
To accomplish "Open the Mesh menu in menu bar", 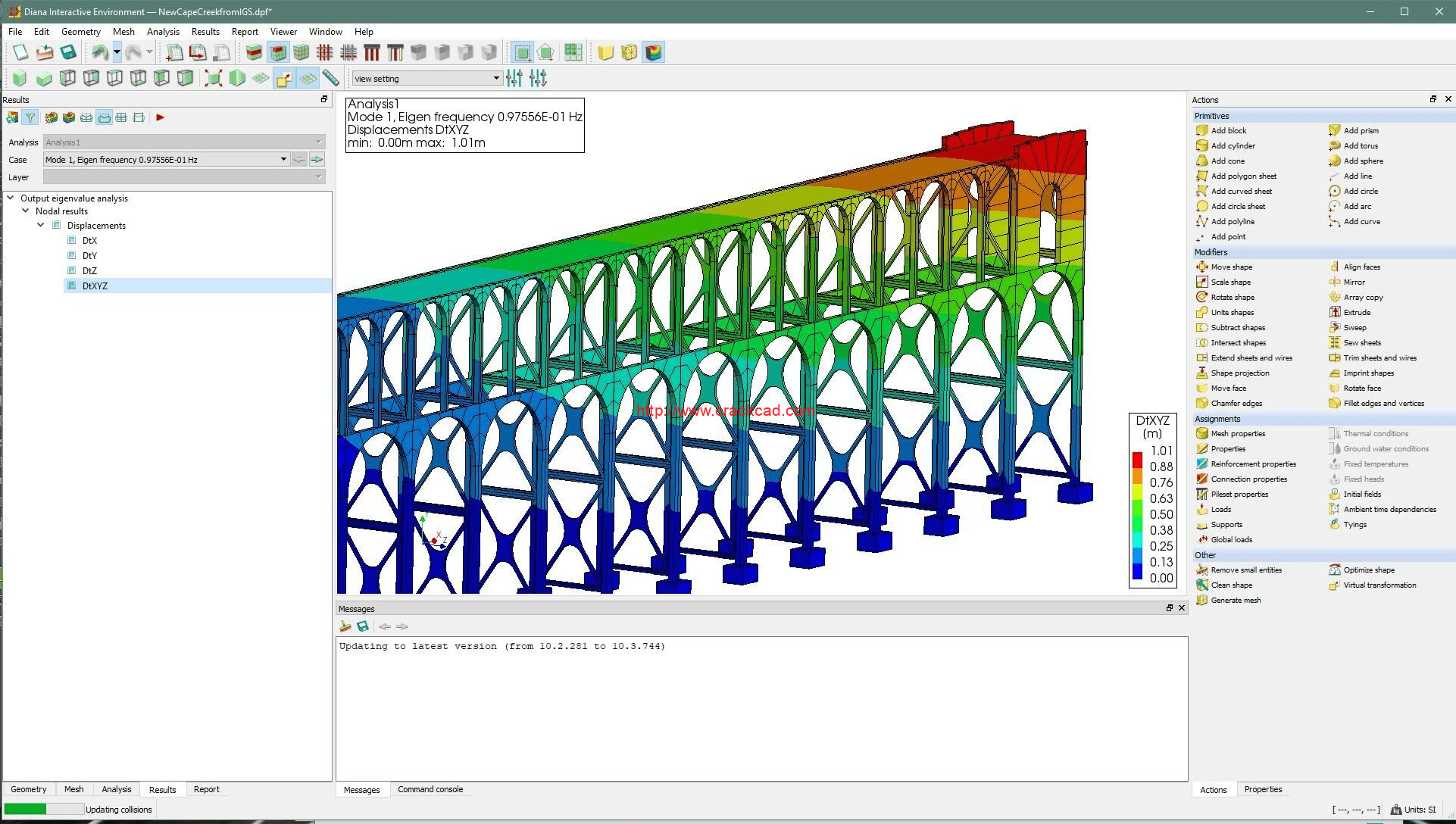I will point(123,32).
